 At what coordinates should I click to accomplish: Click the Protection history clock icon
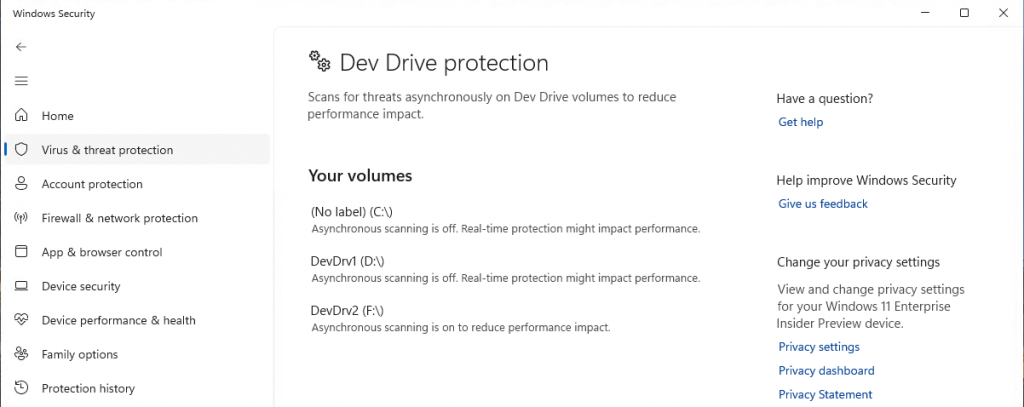[x=21, y=388]
